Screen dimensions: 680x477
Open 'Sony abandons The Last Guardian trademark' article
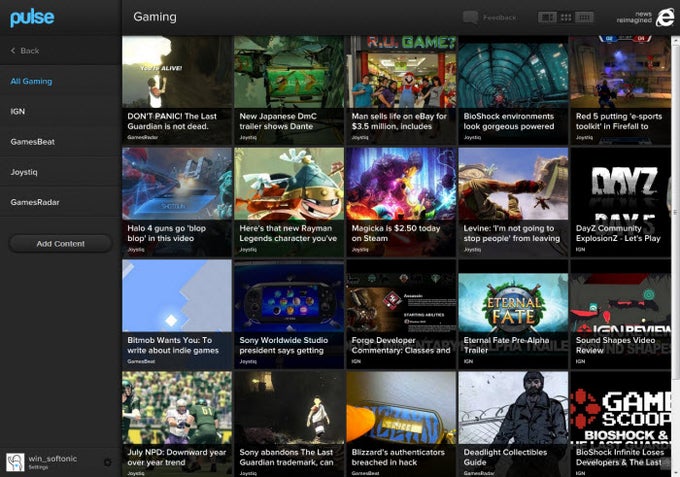pos(289,424)
